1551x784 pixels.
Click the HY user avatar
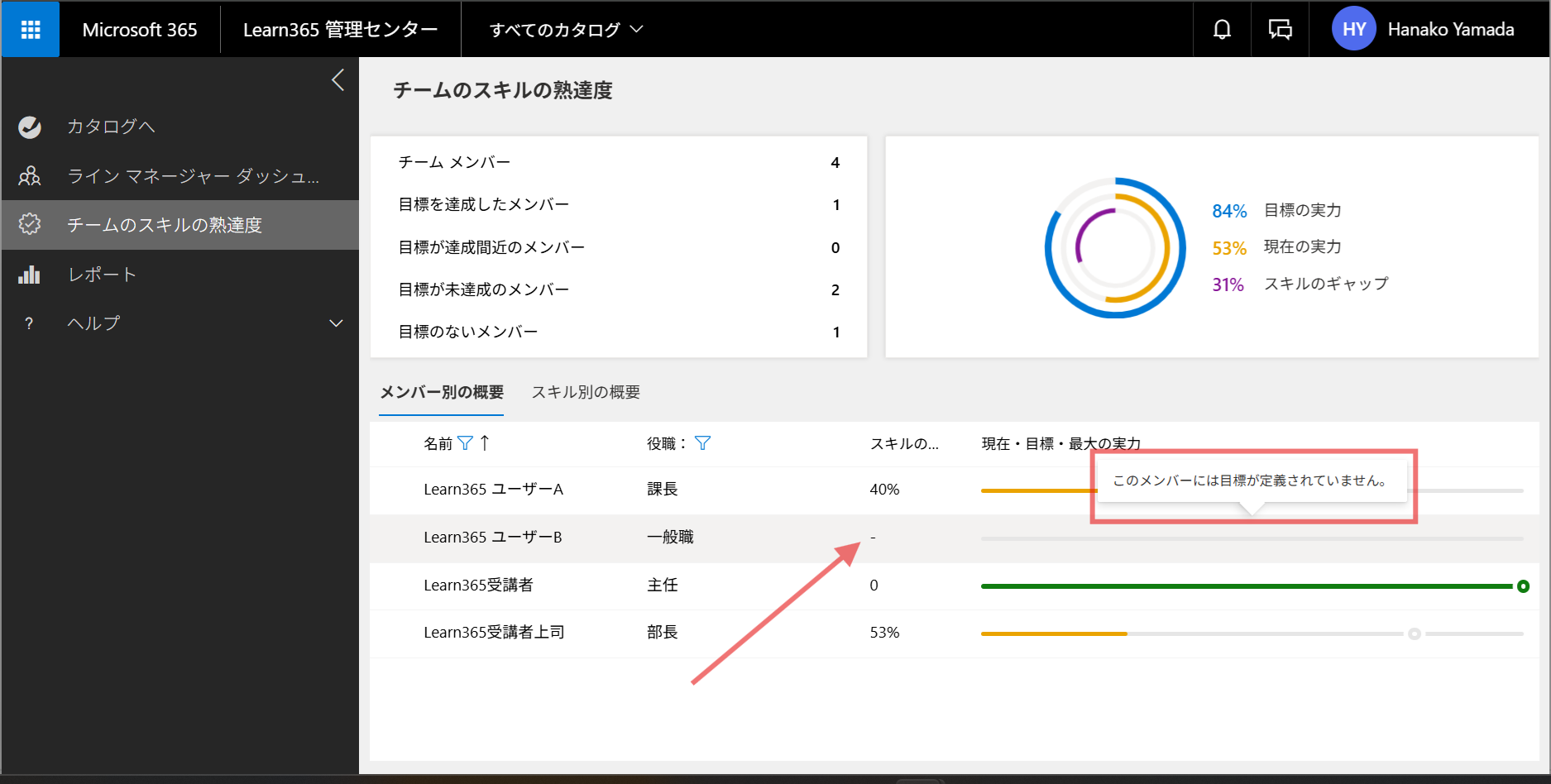(x=1353, y=30)
